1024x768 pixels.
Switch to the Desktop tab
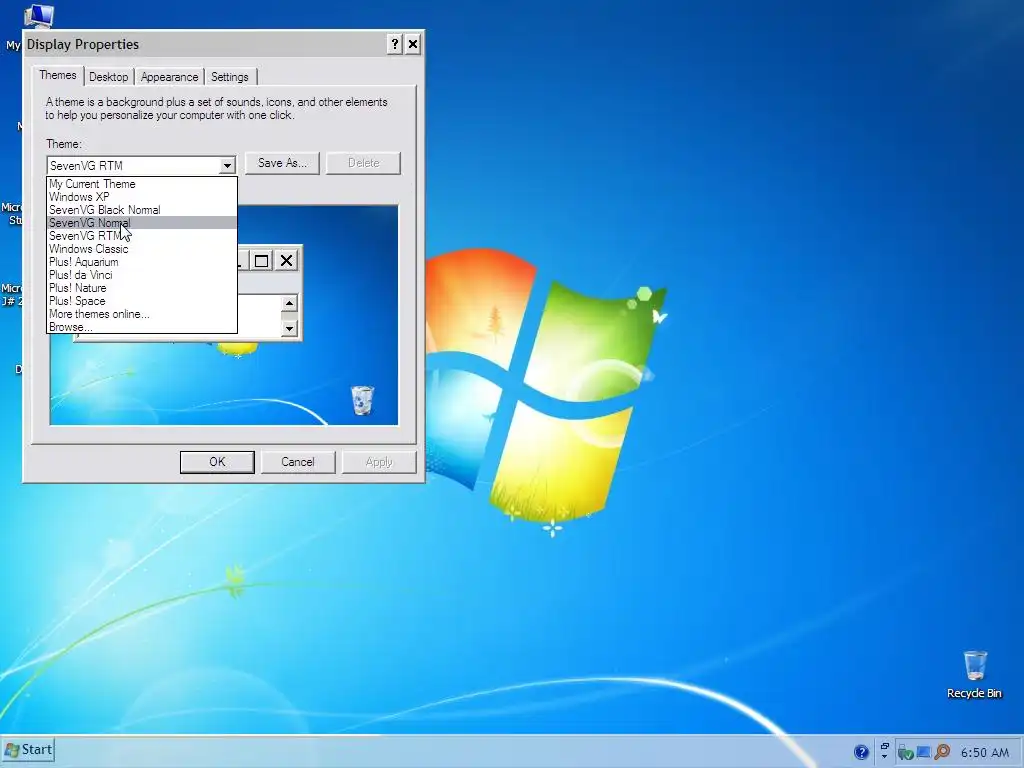pos(108,77)
